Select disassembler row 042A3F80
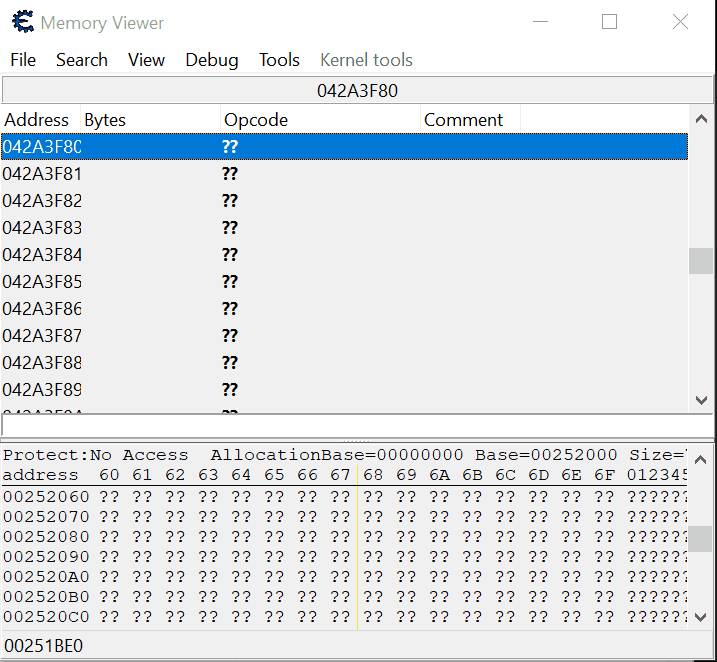Screen dimensions: 717x662 tap(42, 147)
